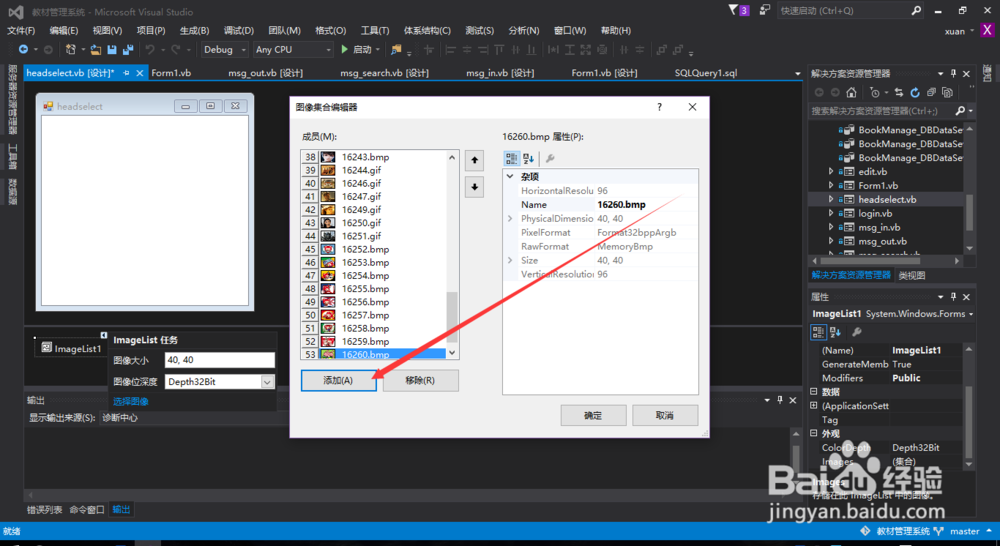
Task: Click the open file toolbar icon
Action: coord(96,49)
